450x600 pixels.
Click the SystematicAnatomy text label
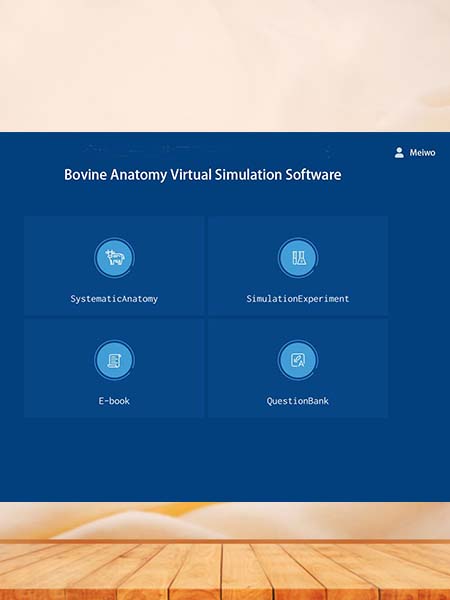pyautogui.click(x=114, y=299)
